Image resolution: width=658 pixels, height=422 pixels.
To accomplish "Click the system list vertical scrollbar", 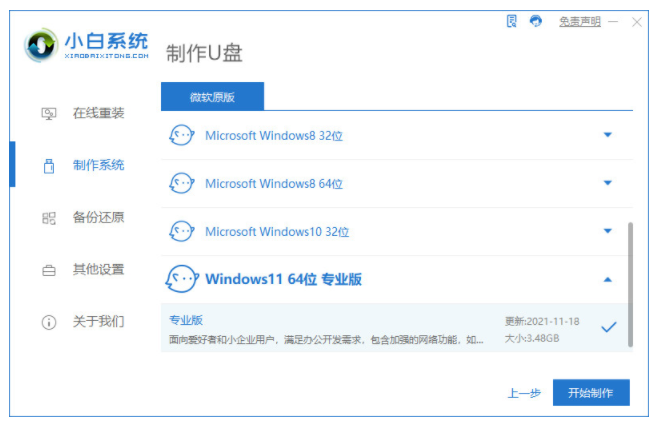I will point(630,285).
